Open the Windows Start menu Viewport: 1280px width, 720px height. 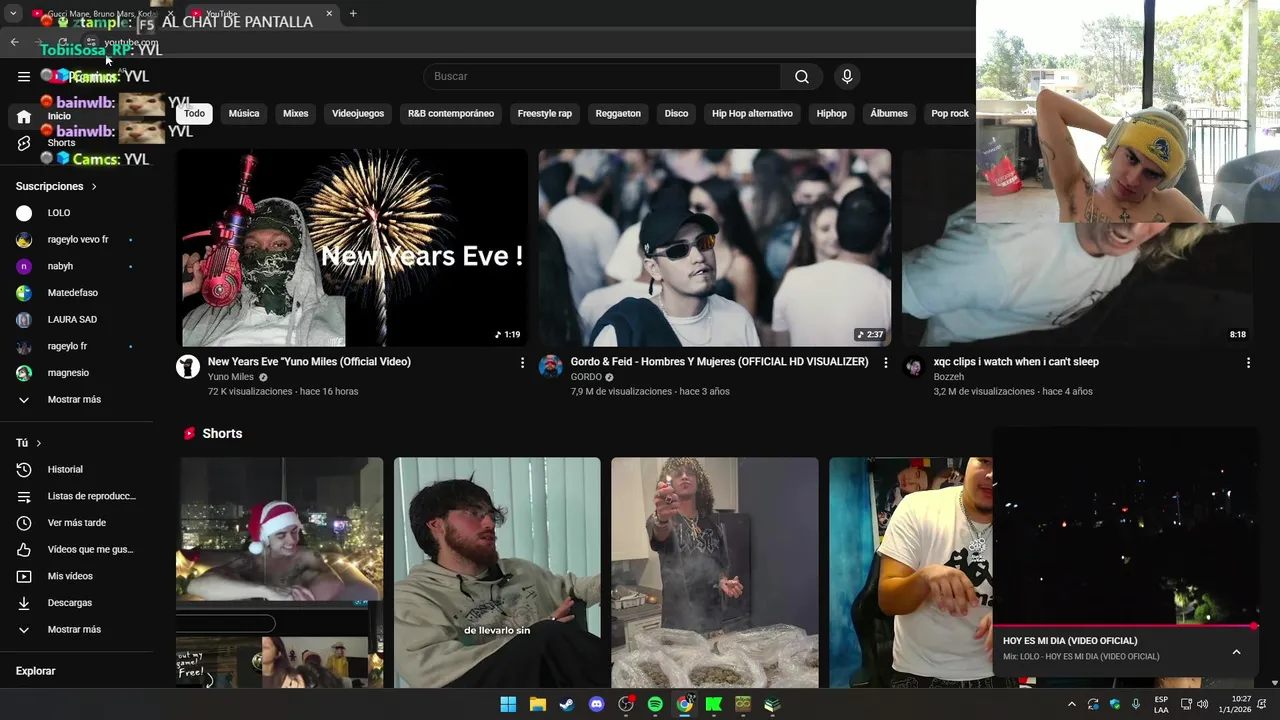tap(508, 704)
